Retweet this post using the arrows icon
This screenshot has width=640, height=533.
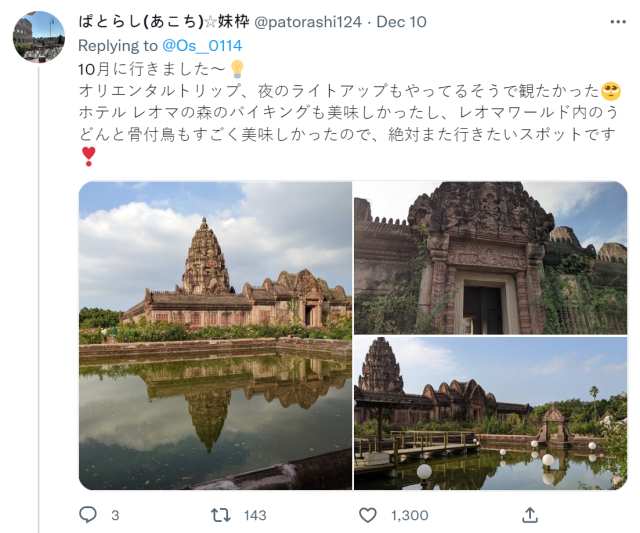pyautogui.click(x=220, y=515)
